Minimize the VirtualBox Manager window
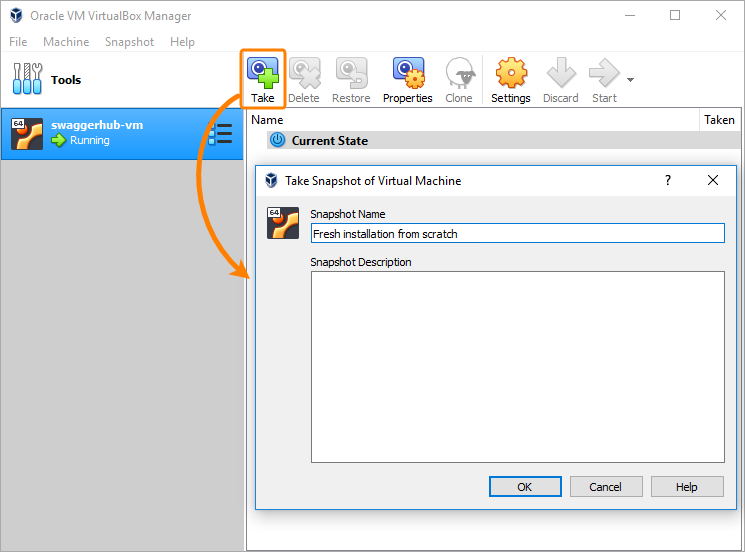 630,15
